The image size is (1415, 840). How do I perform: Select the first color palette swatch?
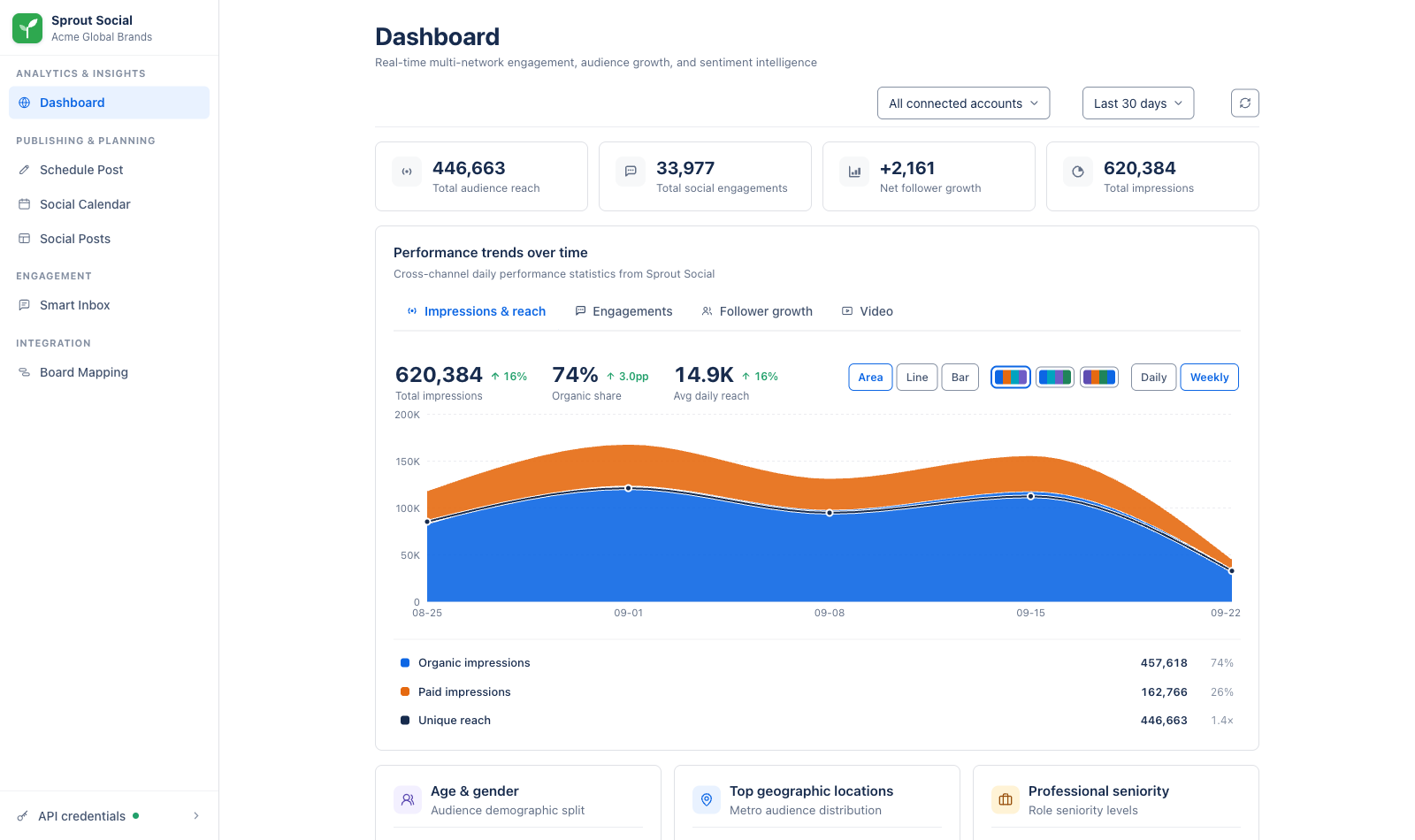pyautogui.click(x=1011, y=378)
